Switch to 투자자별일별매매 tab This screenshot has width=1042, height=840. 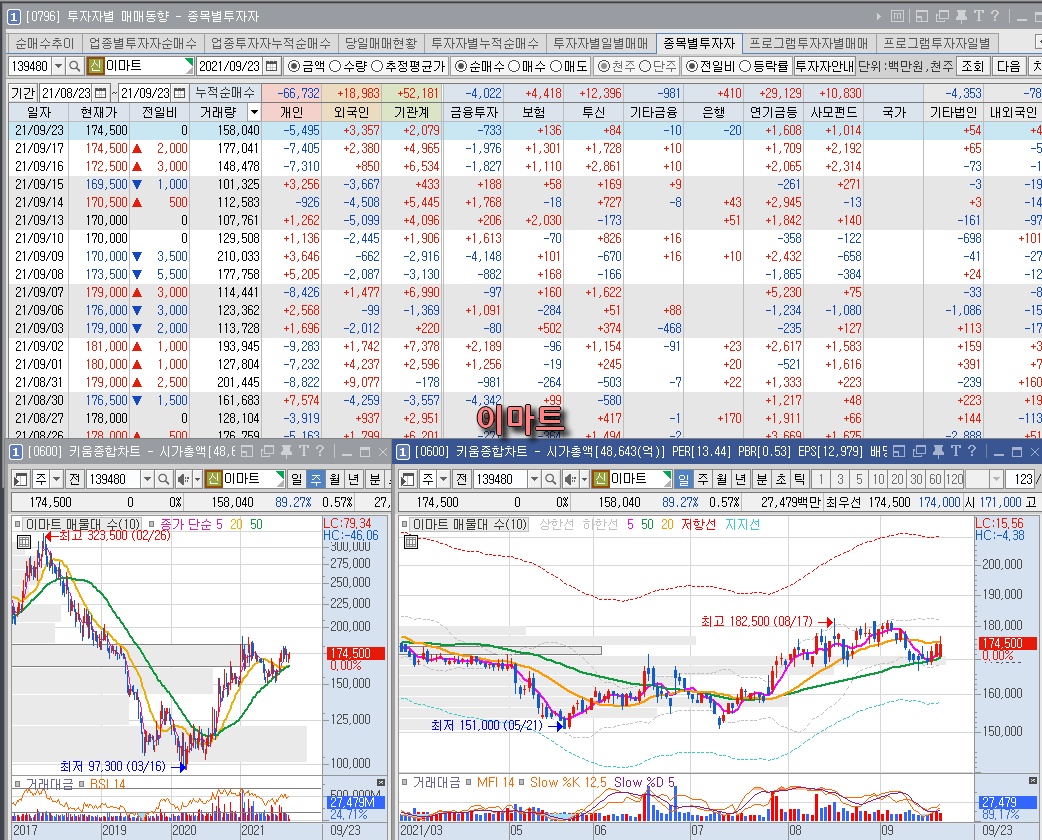click(x=601, y=43)
